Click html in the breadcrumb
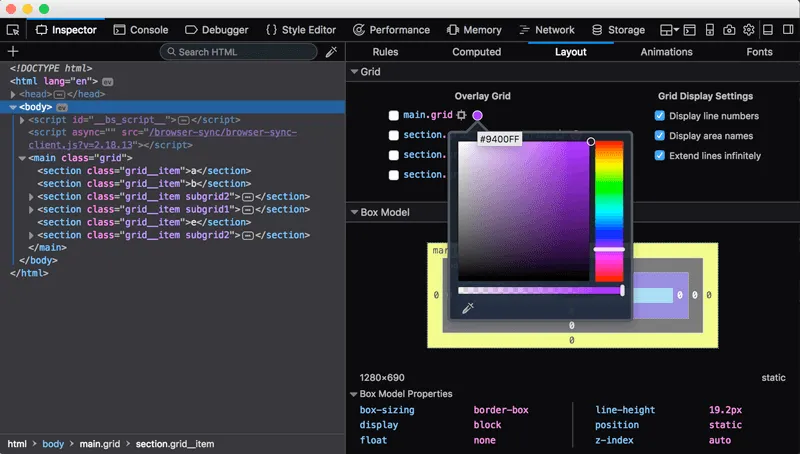The height and width of the screenshot is (454, 800). pos(17,444)
